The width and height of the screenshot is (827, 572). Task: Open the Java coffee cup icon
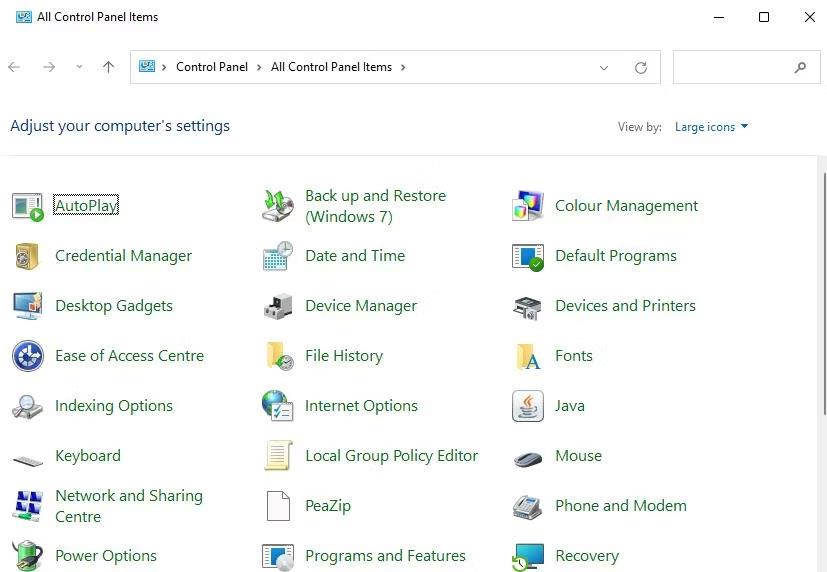pyautogui.click(x=528, y=406)
